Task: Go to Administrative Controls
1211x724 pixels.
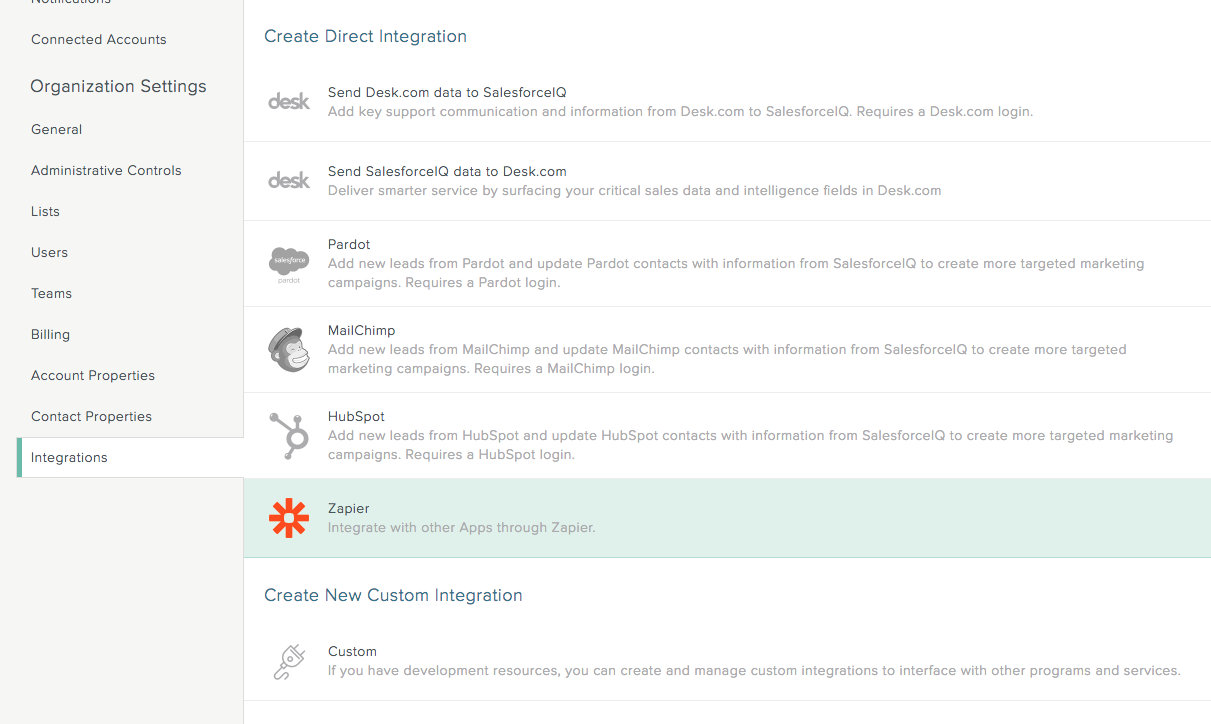Action: [106, 170]
